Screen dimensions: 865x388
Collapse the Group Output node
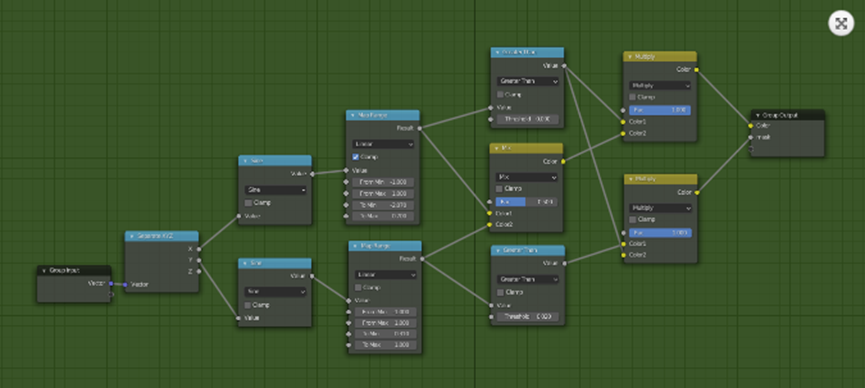[x=757, y=115]
